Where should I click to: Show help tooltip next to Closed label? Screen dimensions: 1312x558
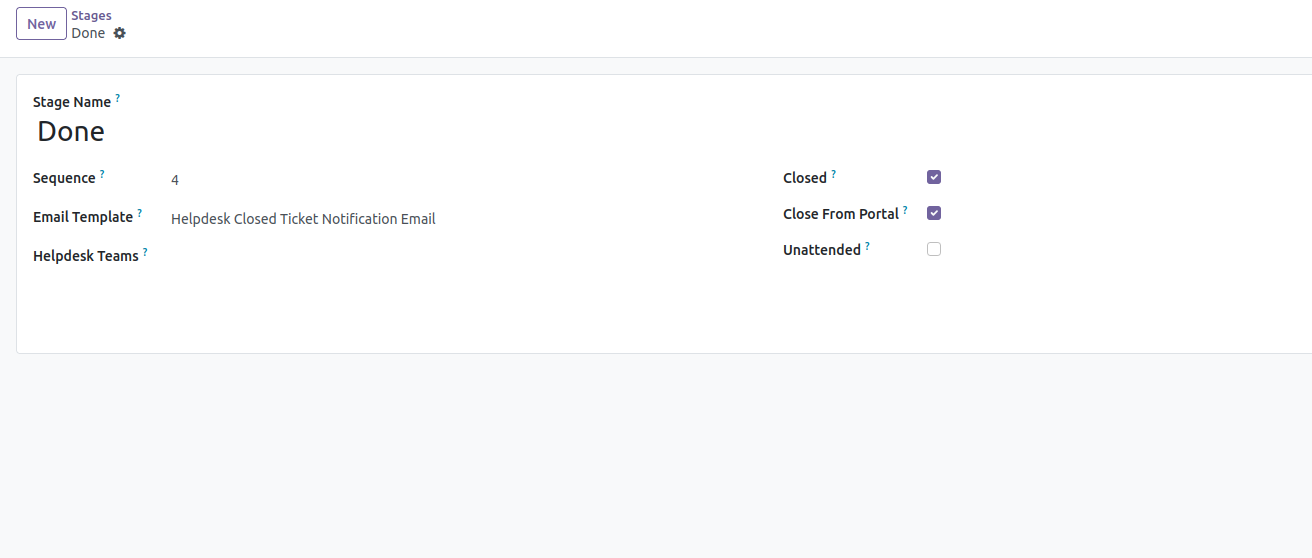coord(834,174)
